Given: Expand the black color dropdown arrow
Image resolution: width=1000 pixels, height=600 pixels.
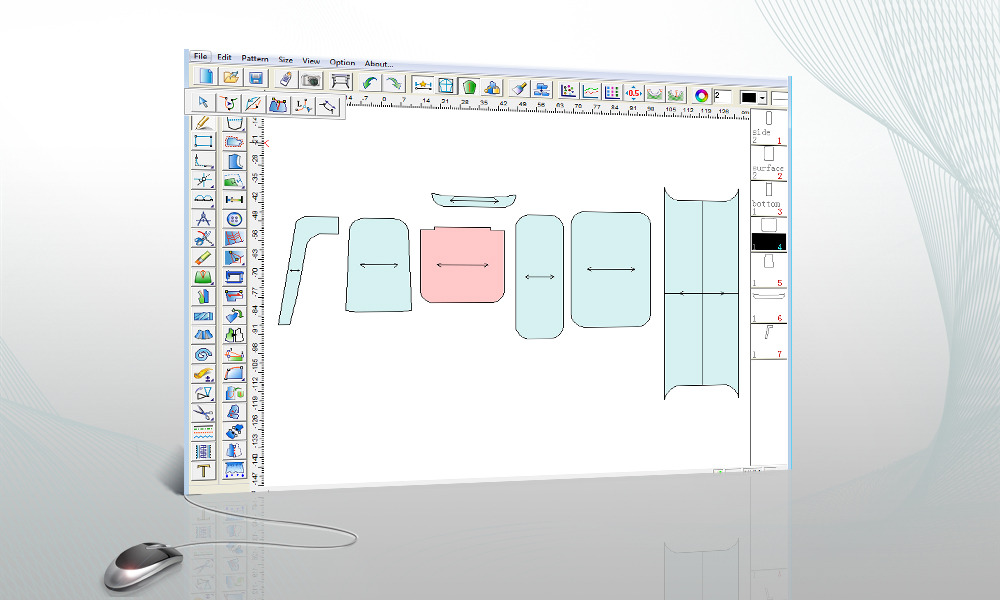Looking at the screenshot, I should [x=762, y=98].
